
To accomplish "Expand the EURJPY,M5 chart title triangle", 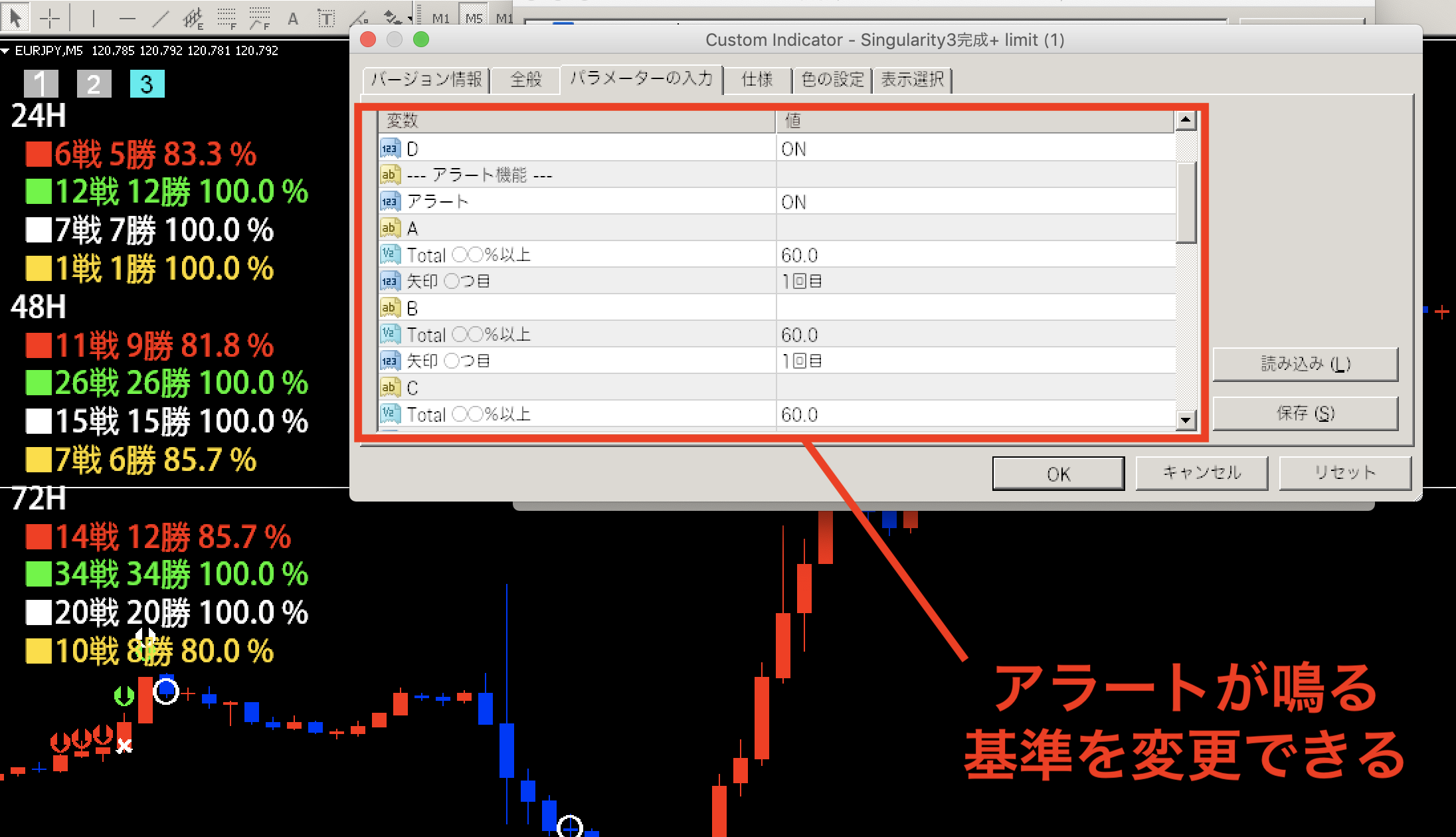I will [x=5, y=50].
